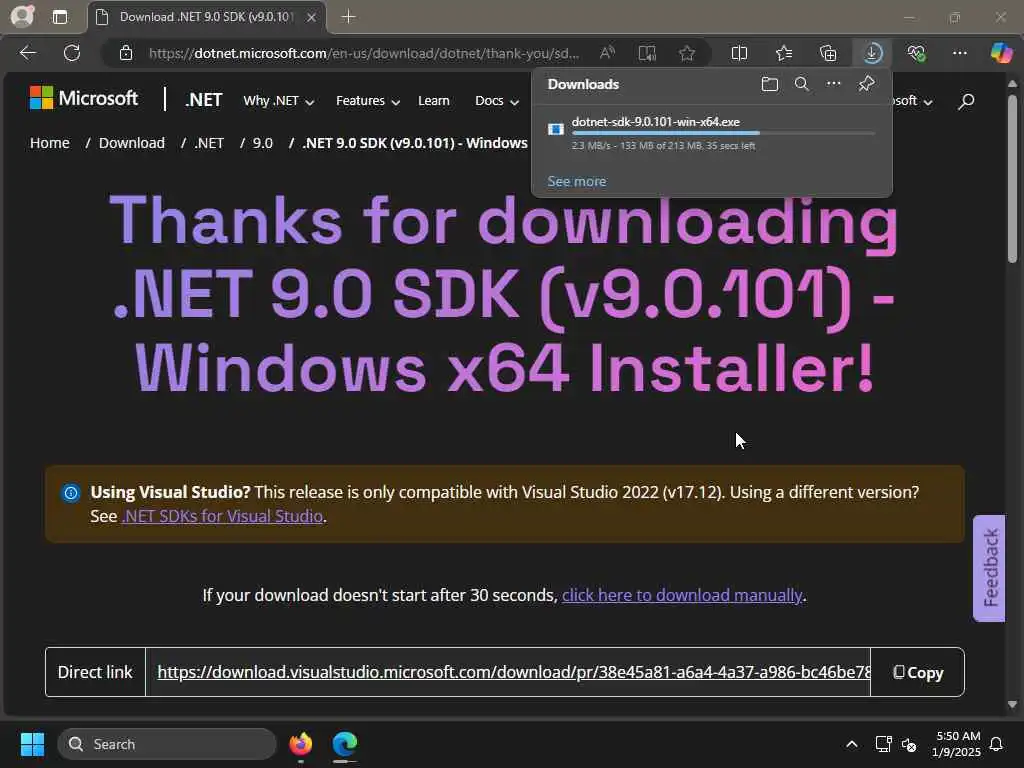Open the website search magnifier icon

tap(966, 101)
